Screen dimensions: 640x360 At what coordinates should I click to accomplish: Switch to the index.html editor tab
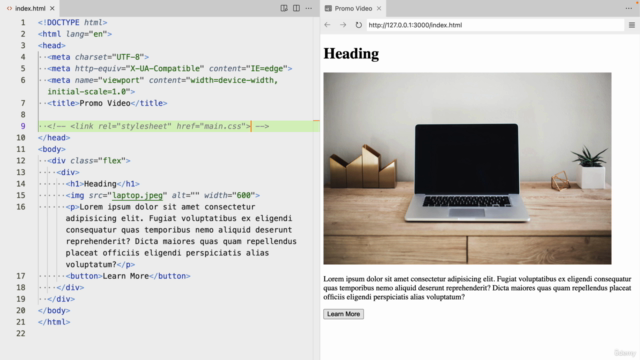[30, 8]
